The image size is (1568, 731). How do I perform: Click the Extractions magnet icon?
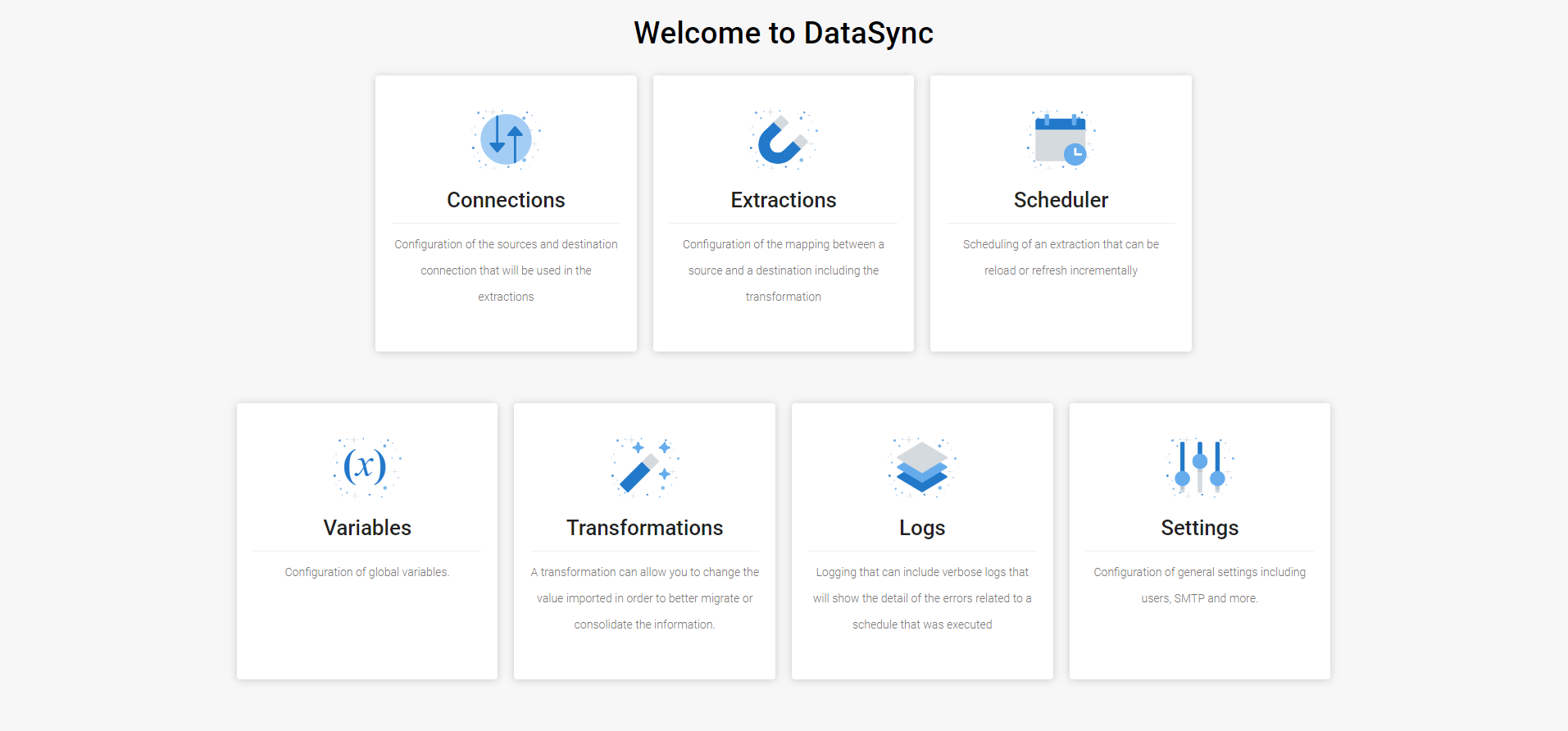(784, 139)
